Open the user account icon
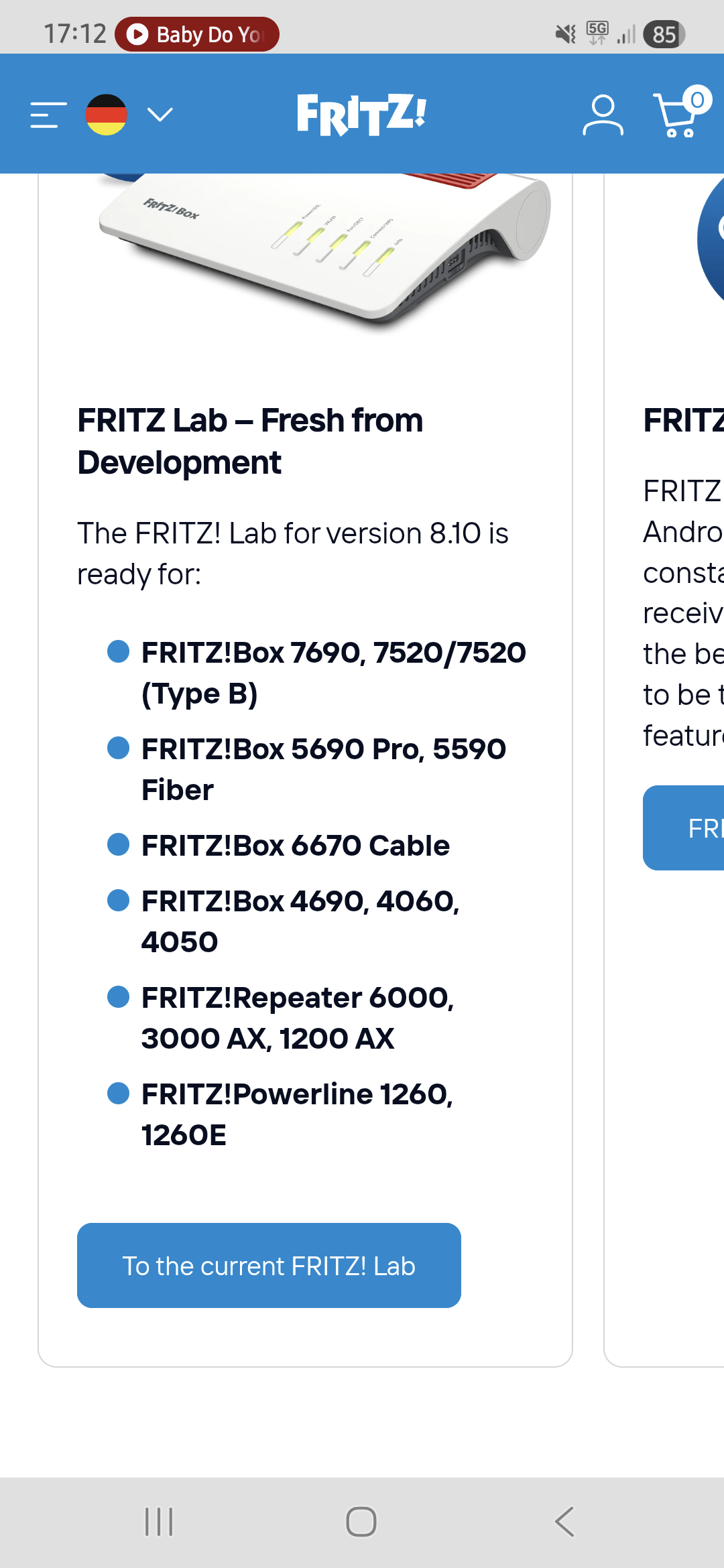This screenshot has height=1568, width=724. [602, 115]
